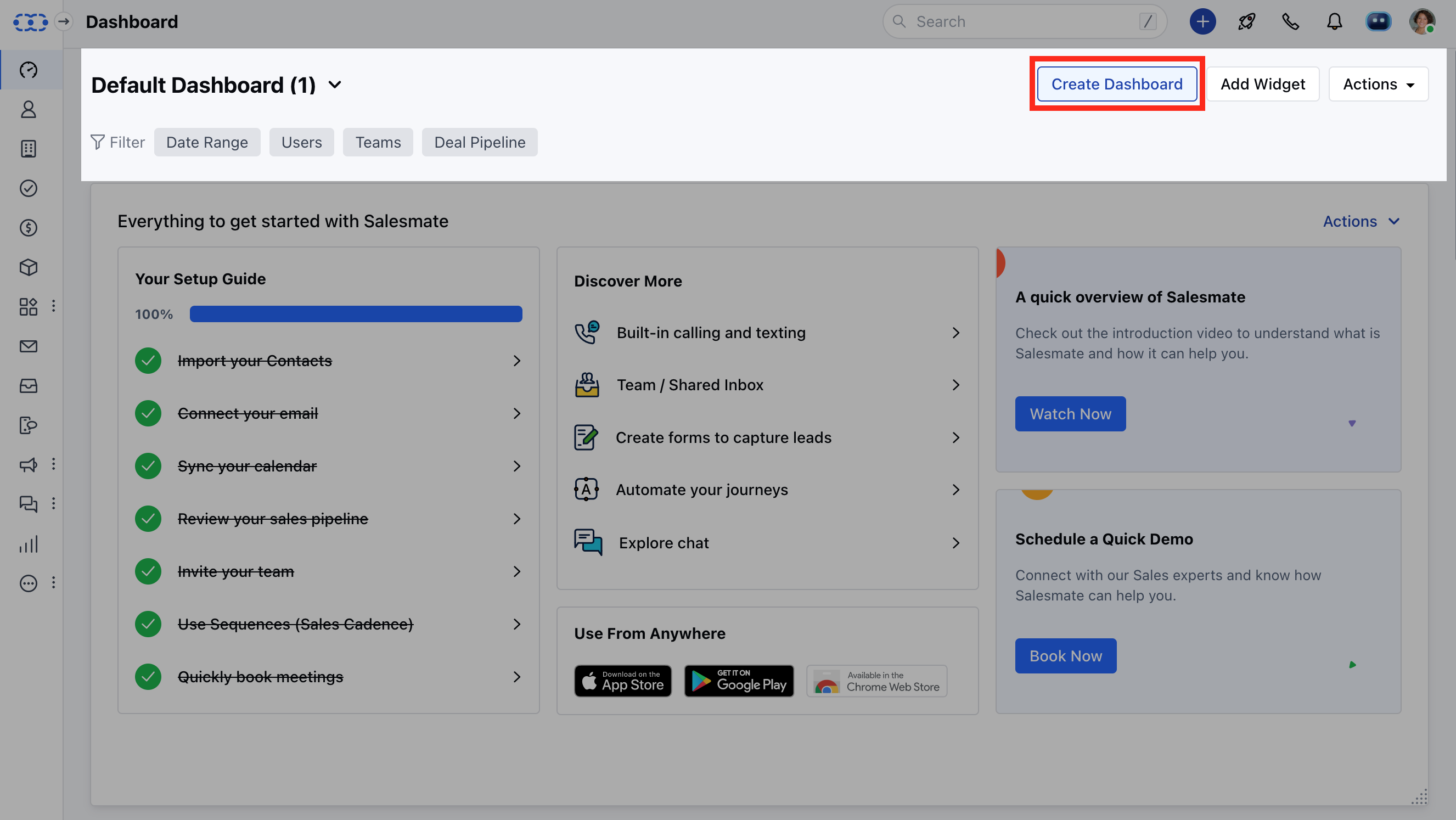Open Companies building icon in sidebar
The width and height of the screenshot is (1456, 820).
(x=28, y=149)
